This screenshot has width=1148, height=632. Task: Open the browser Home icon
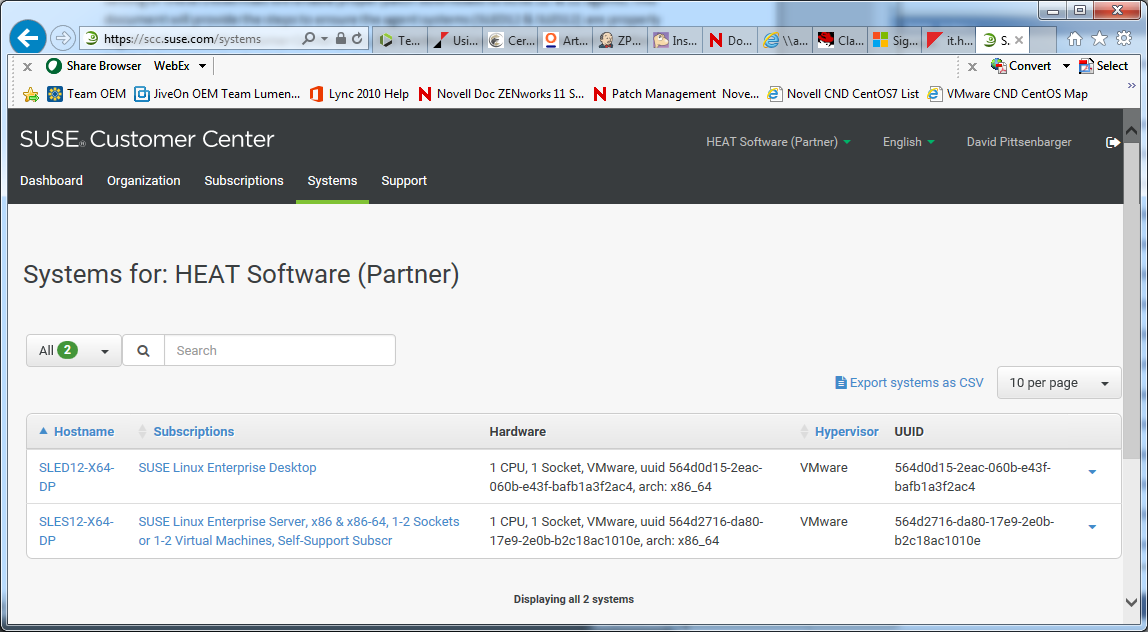pyautogui.click(x=1075, y=39)
